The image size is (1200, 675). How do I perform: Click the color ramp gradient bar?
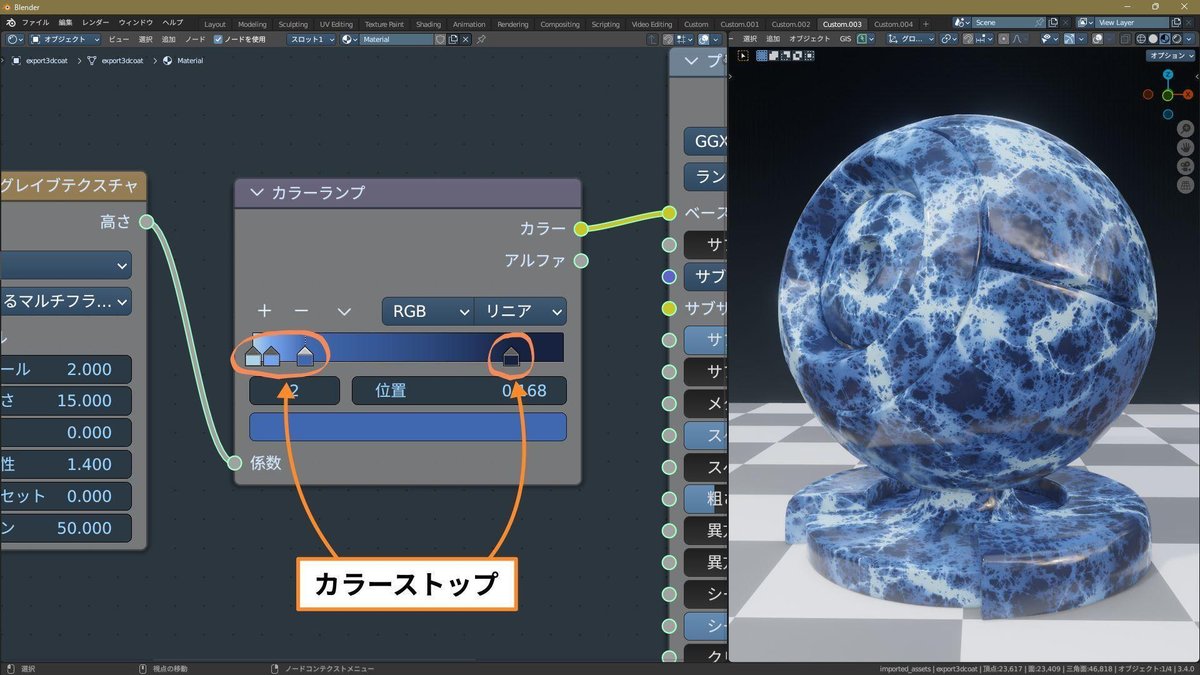click(408, 347)
